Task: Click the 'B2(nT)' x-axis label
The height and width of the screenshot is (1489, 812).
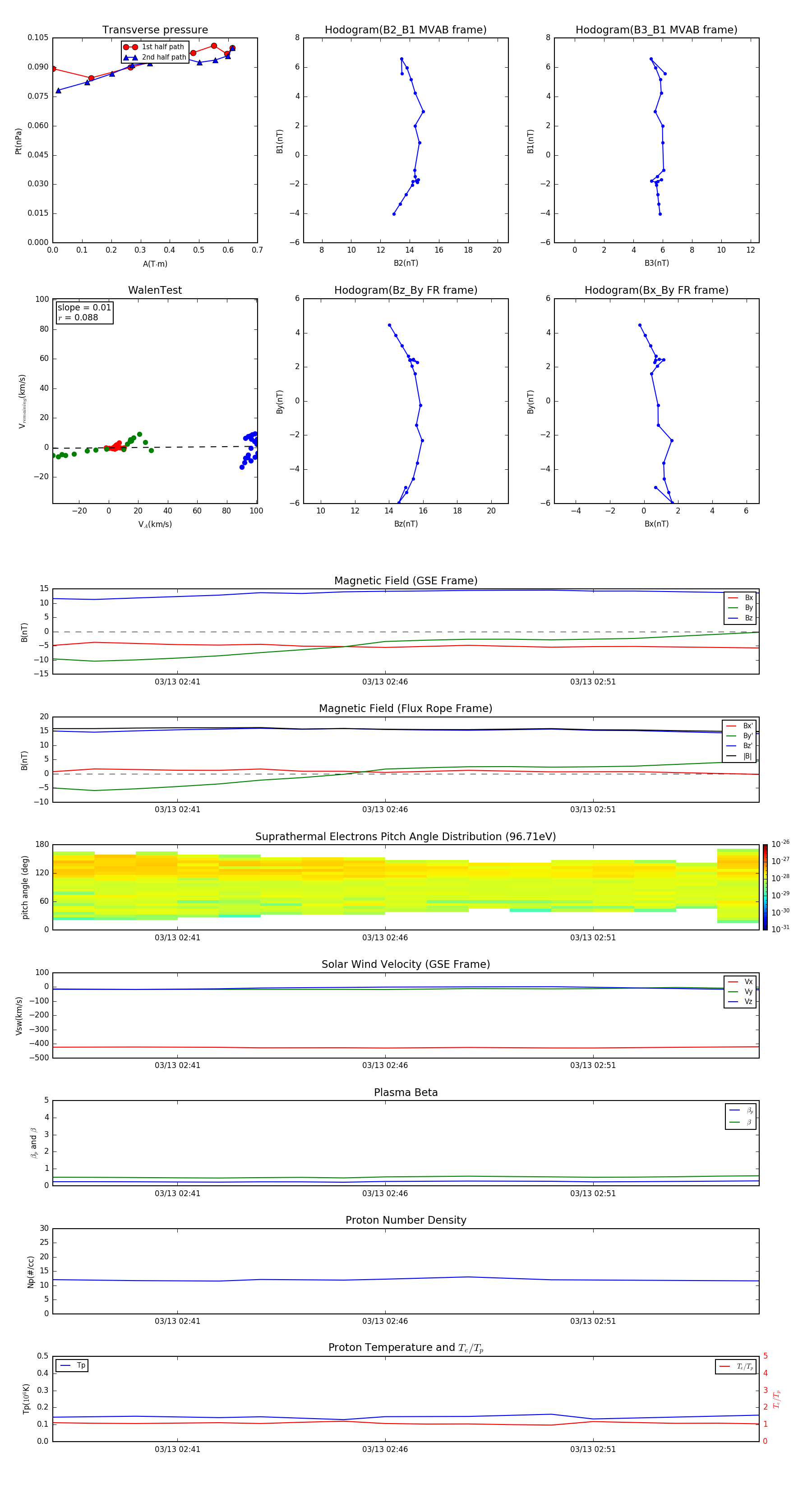Action: point(406,263)
